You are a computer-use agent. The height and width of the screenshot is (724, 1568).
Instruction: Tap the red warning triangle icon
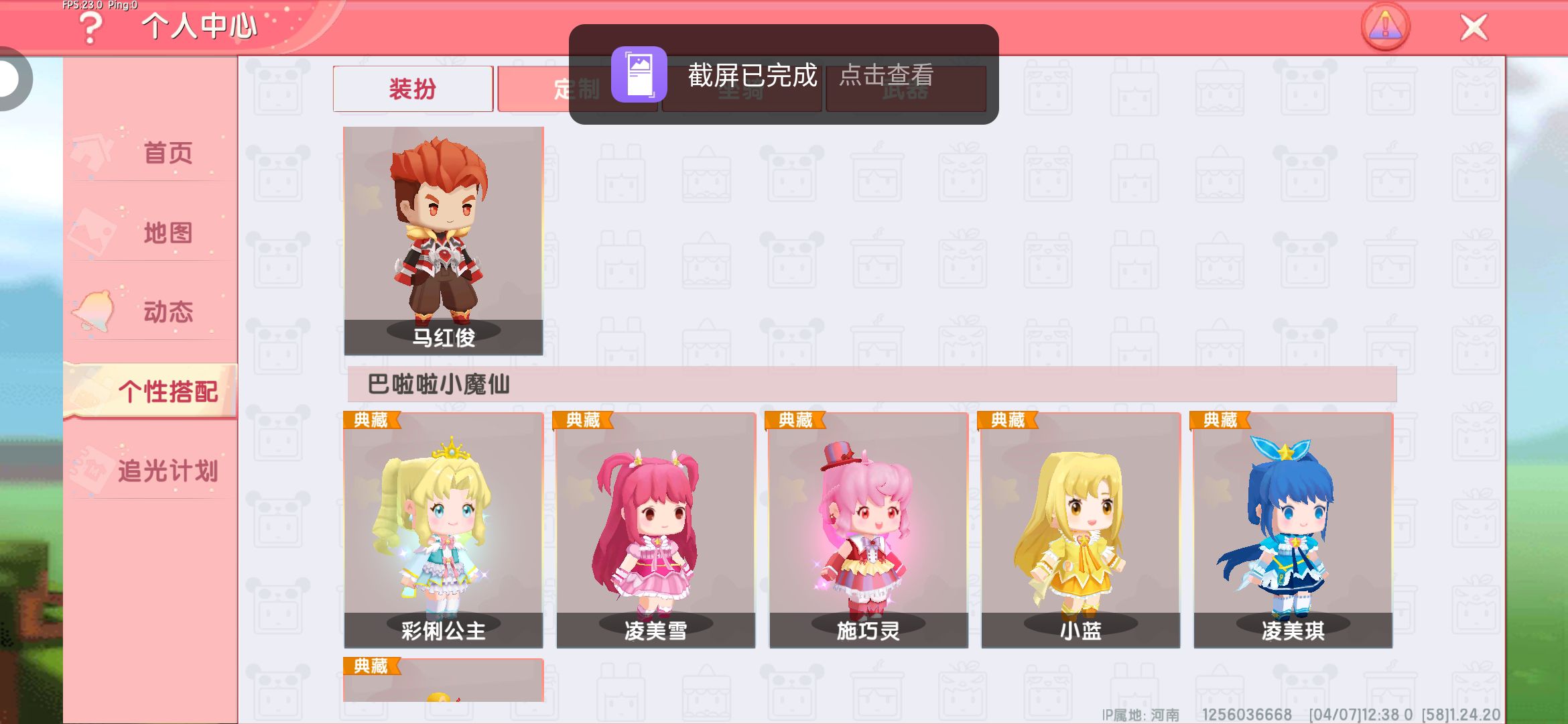[1385, 27]
